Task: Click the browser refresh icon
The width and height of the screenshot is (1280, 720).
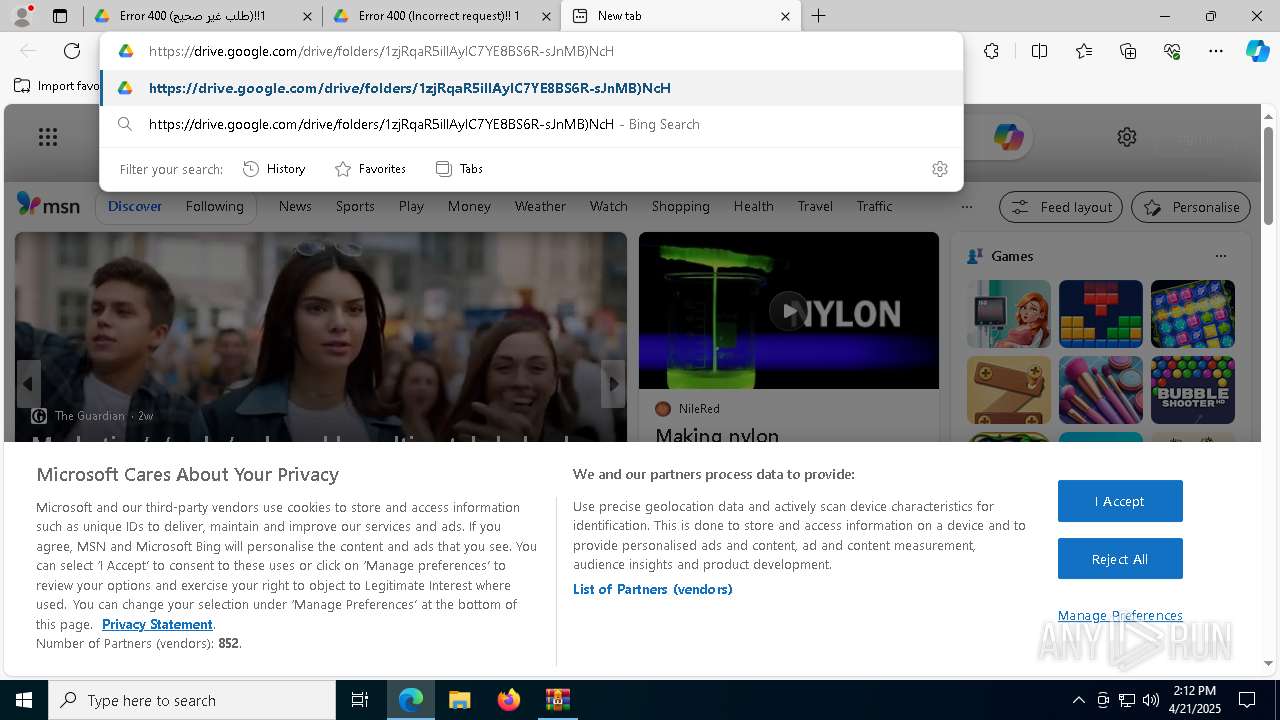Action: [x=72, y=51]
